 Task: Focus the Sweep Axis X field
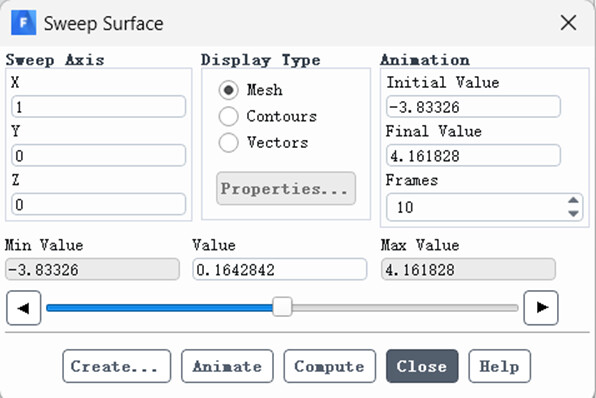pos(98,107)
